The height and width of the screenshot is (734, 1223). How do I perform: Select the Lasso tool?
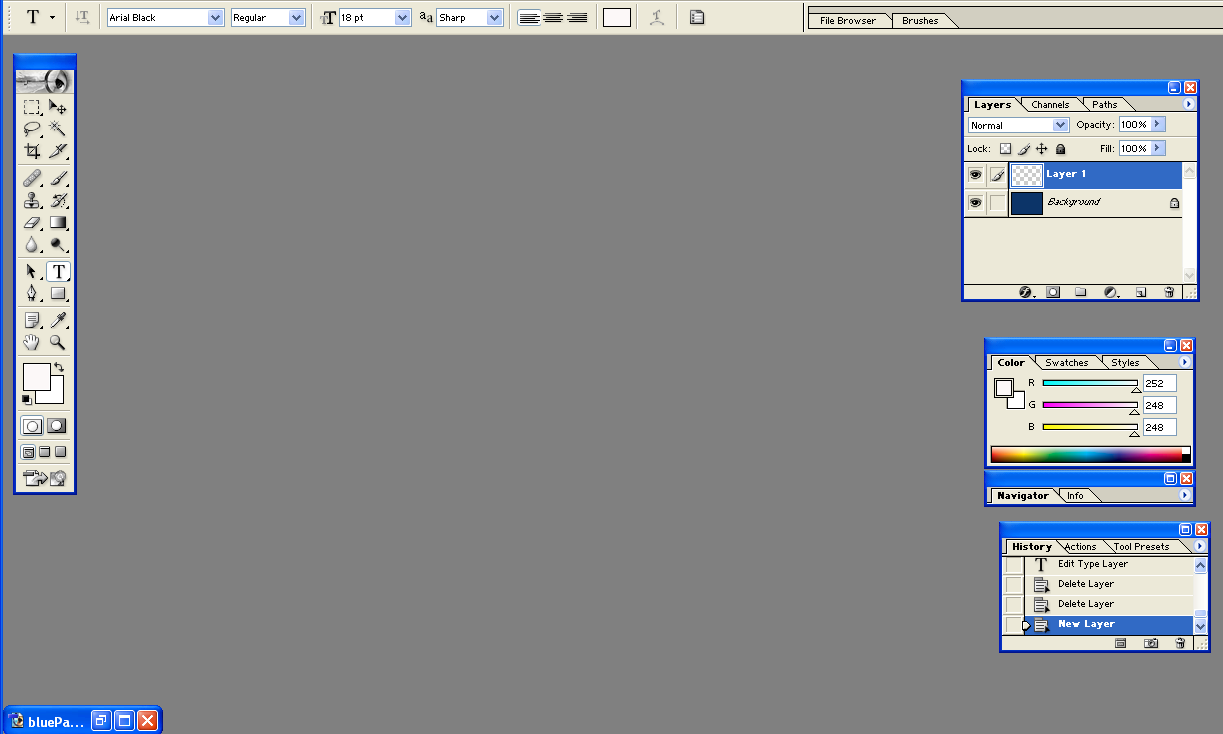pyautogui.click(x=32, y=129)
